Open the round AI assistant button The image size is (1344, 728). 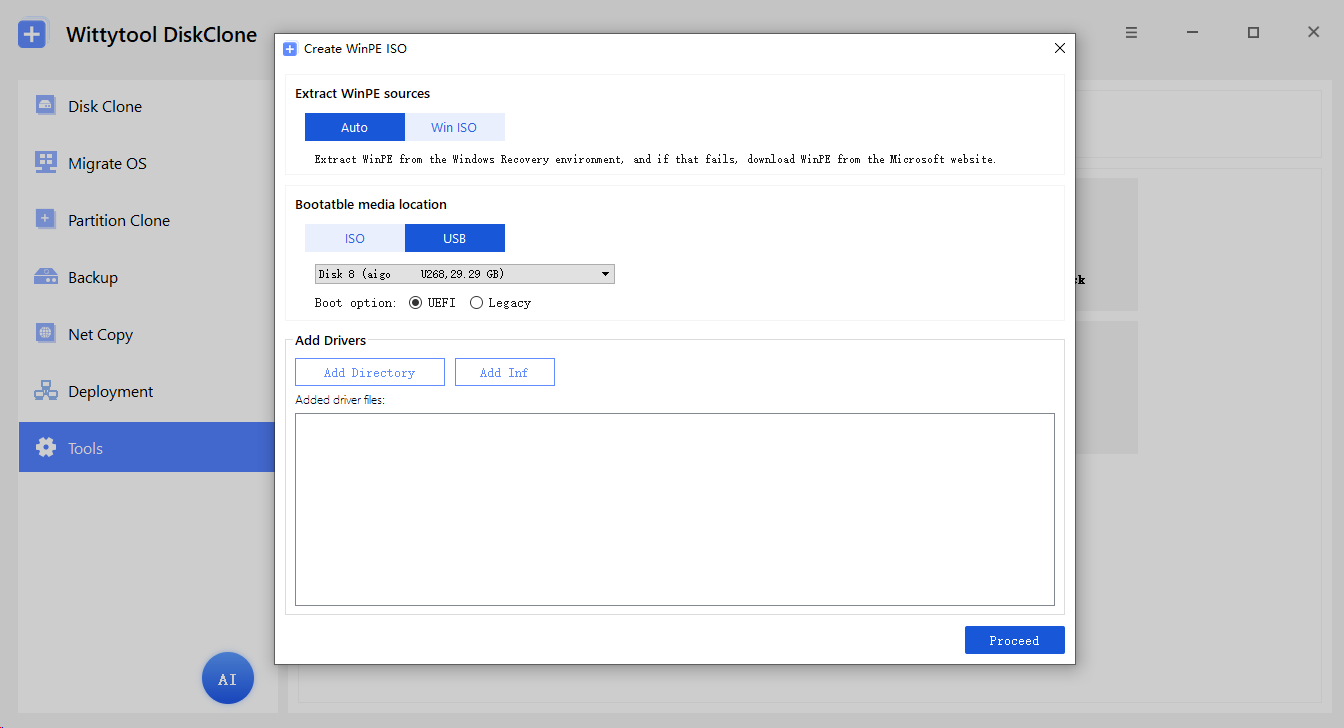228,679
